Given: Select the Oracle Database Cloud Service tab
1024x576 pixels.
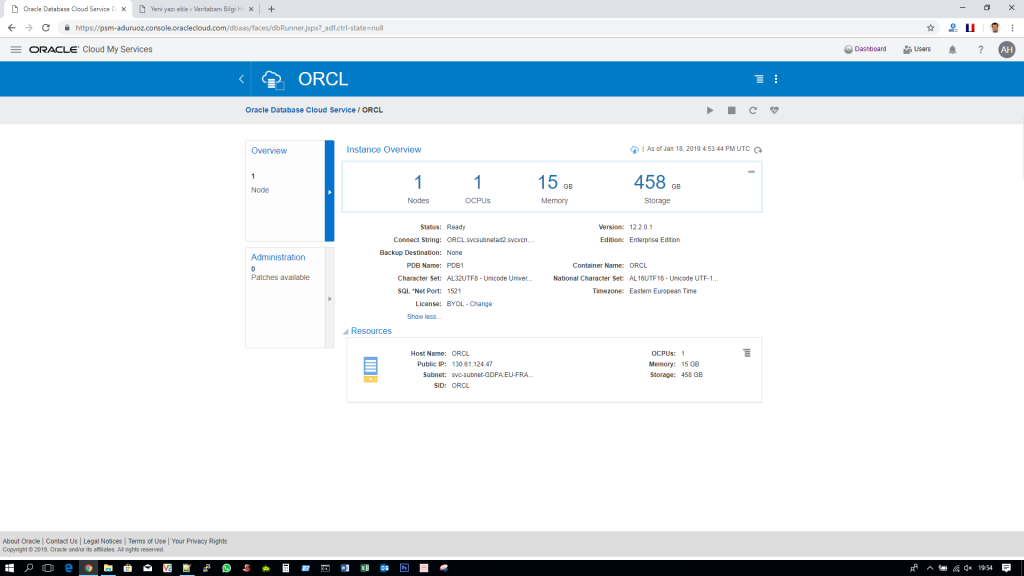Looking at the screenshot, I should coord(67,9).
